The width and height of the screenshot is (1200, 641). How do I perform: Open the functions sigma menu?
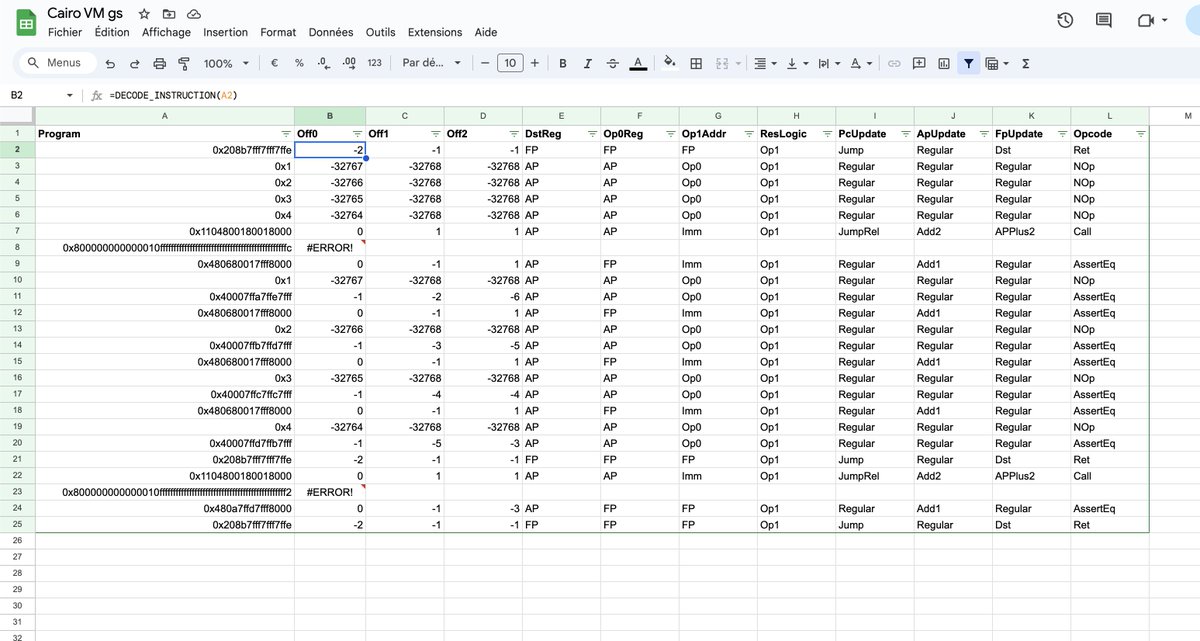point(1025,63)
